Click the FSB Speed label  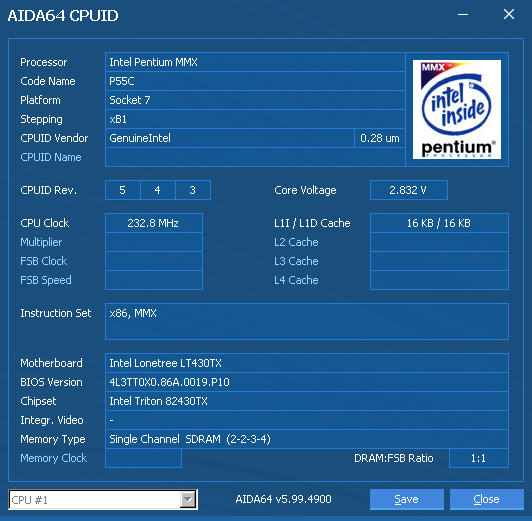[x=46, y=280]
